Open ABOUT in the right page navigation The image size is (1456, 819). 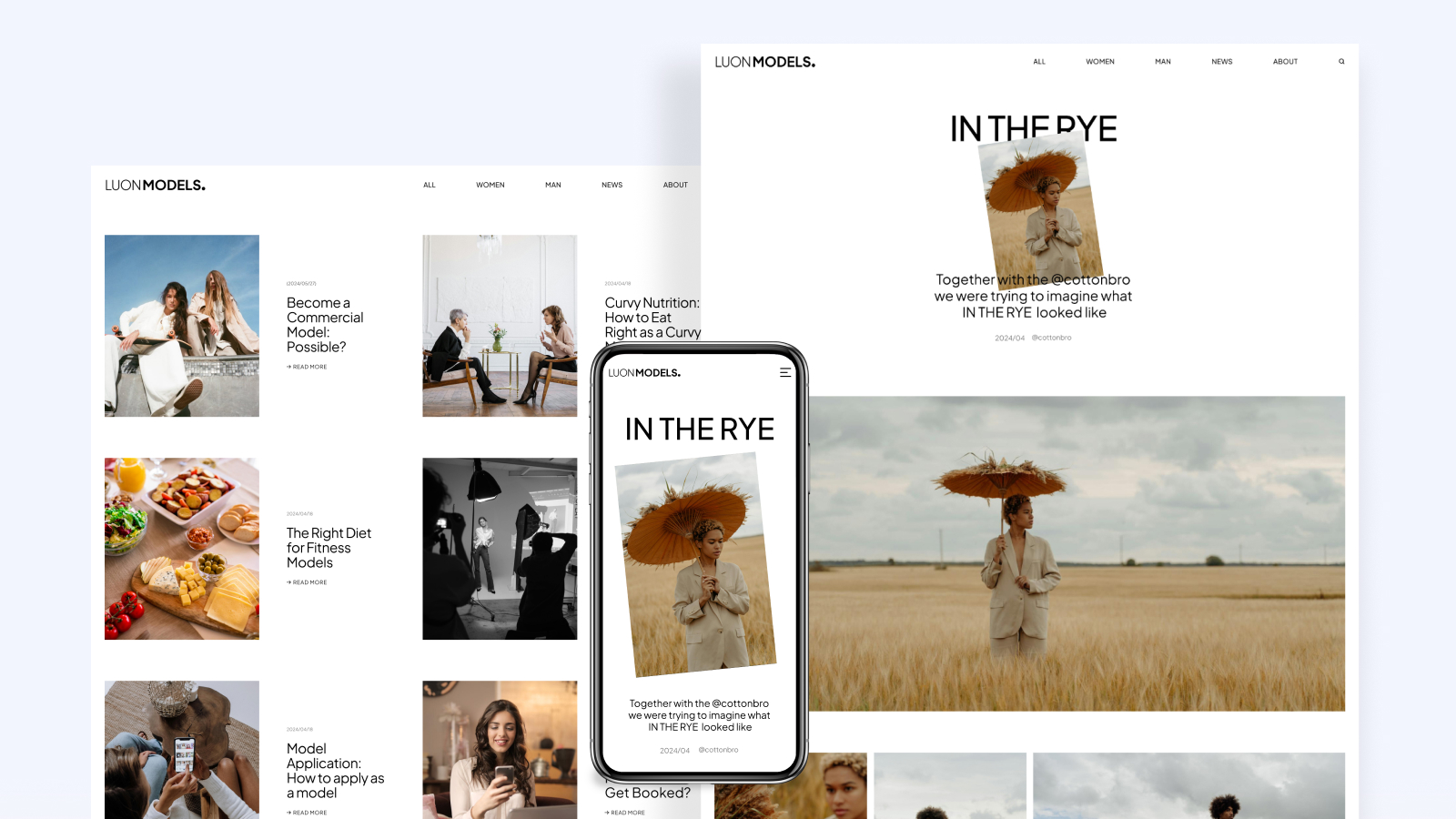(1285, 62)
